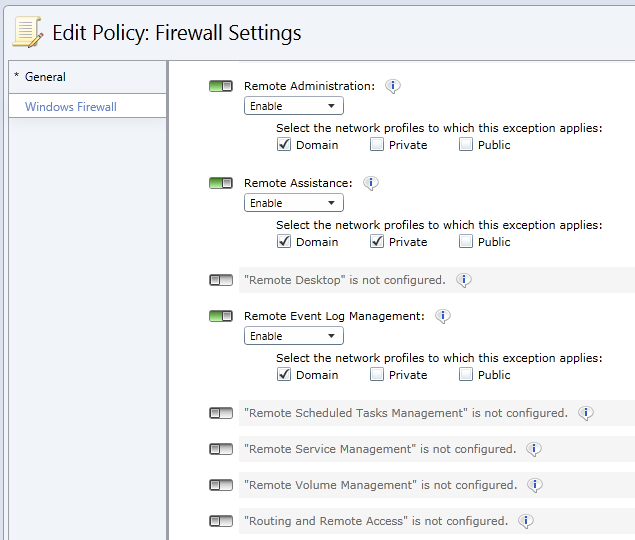Open Remote Administration Enable dropdown
The width and height of the screenshot is (635, 540).
(x=294, y=106)
